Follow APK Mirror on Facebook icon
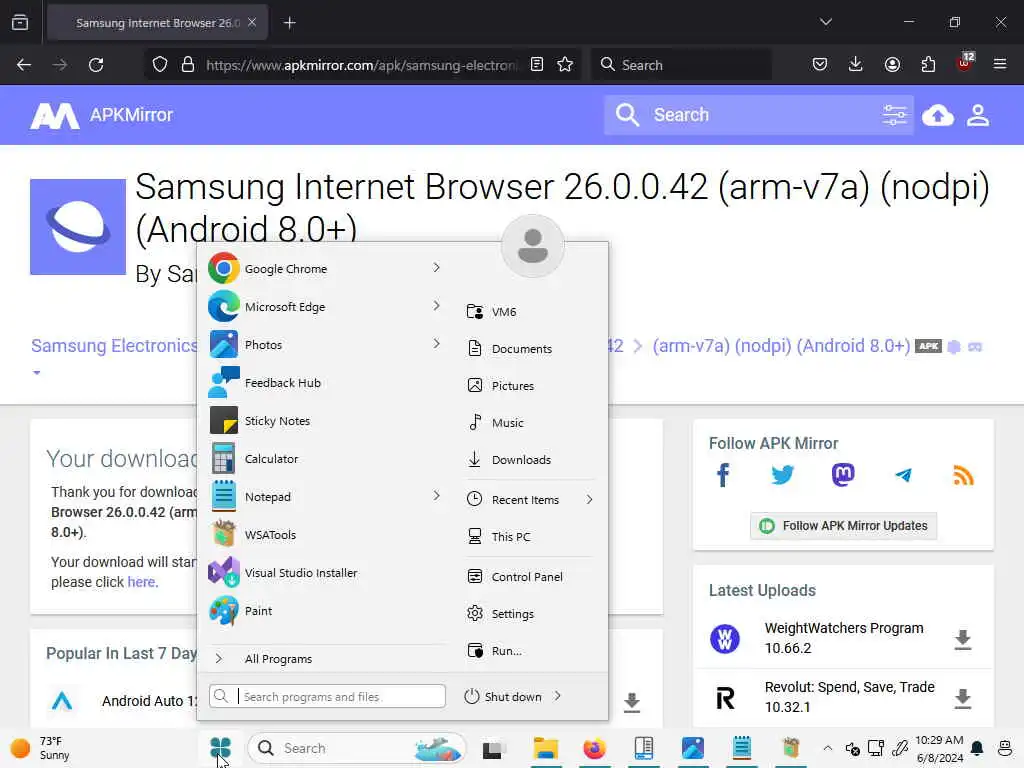This screenshot has height=768, width=1024. pyautogui.click(x=723, y=475)
